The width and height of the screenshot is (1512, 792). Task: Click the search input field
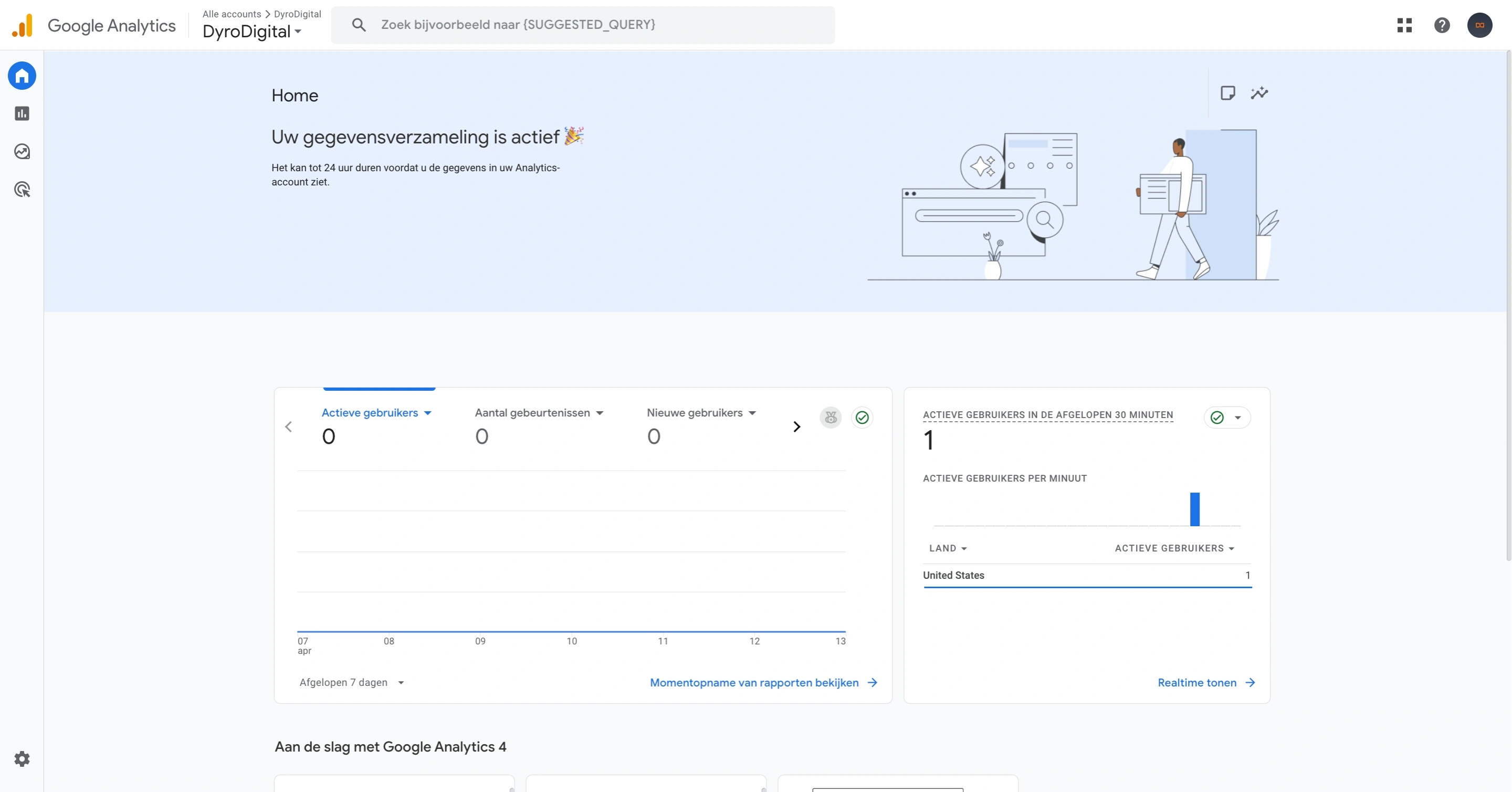(x=582, y=25)
